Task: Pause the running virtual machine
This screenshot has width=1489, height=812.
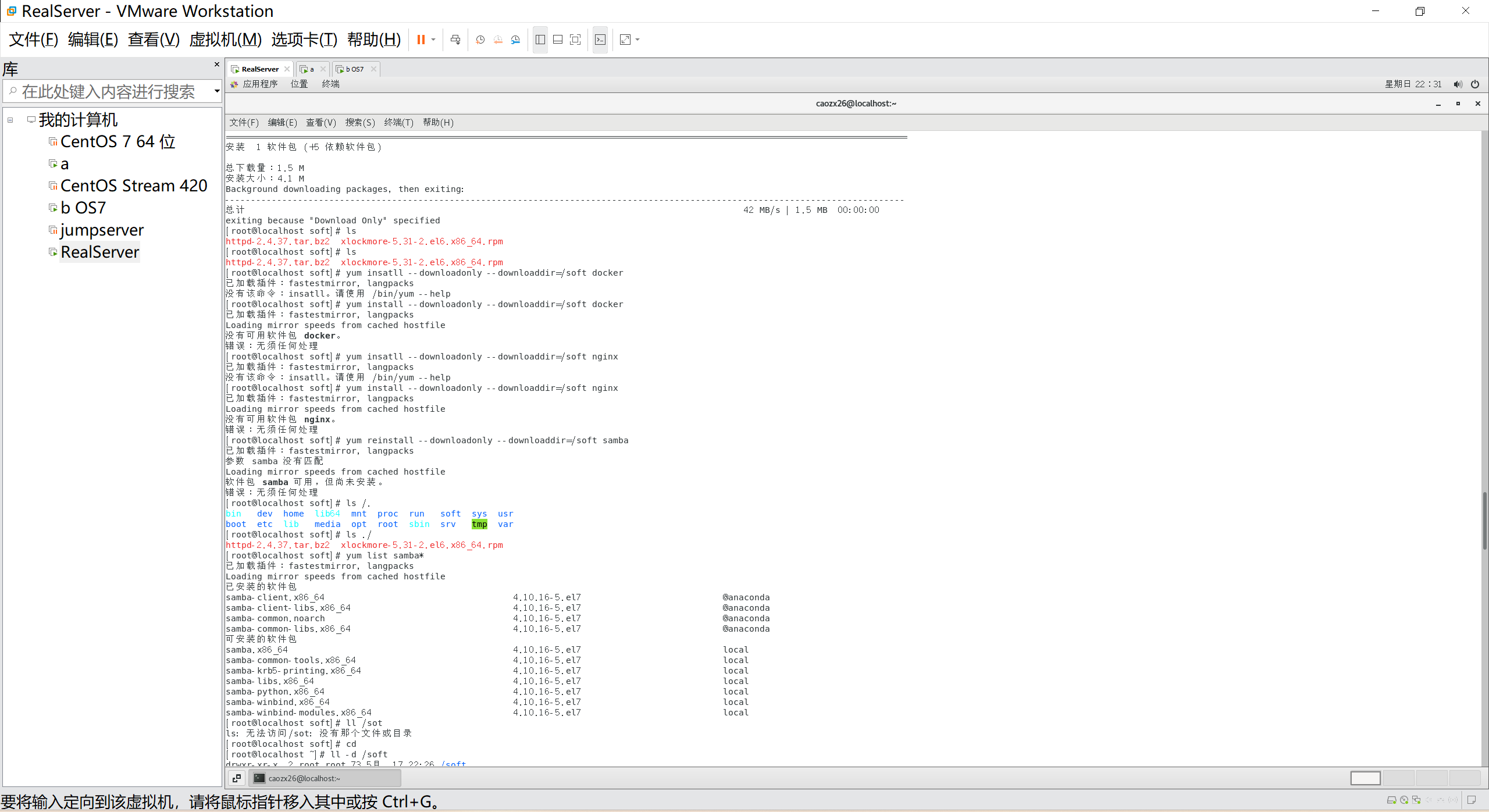Action: coord(421,40)
